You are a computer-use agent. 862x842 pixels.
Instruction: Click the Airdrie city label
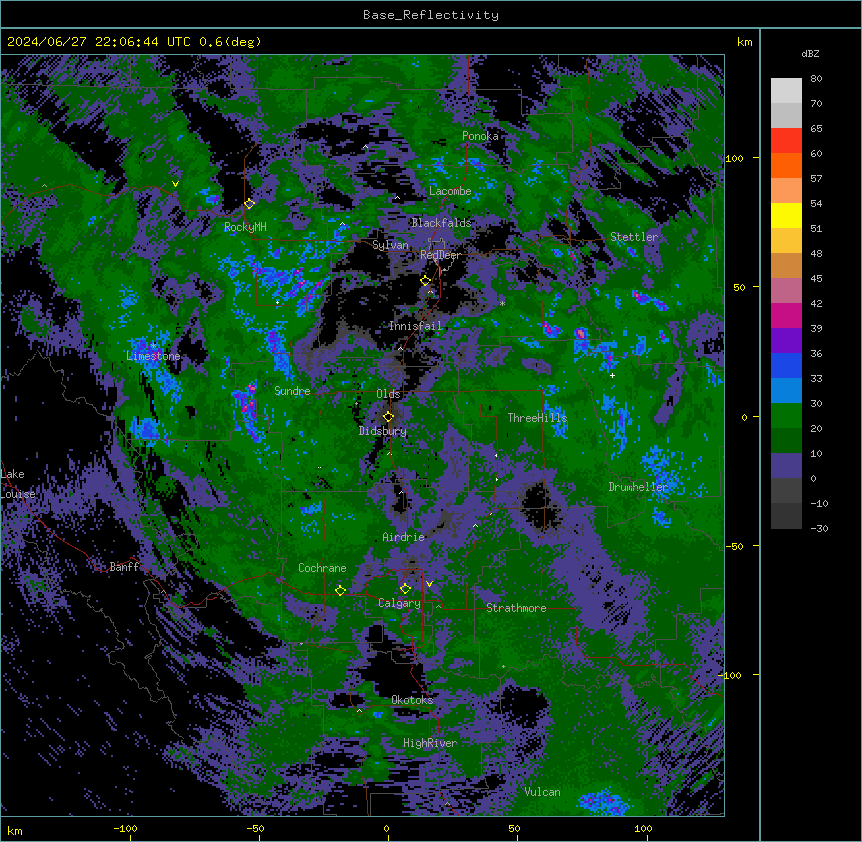pyautogui.click(x=404, y=537)
